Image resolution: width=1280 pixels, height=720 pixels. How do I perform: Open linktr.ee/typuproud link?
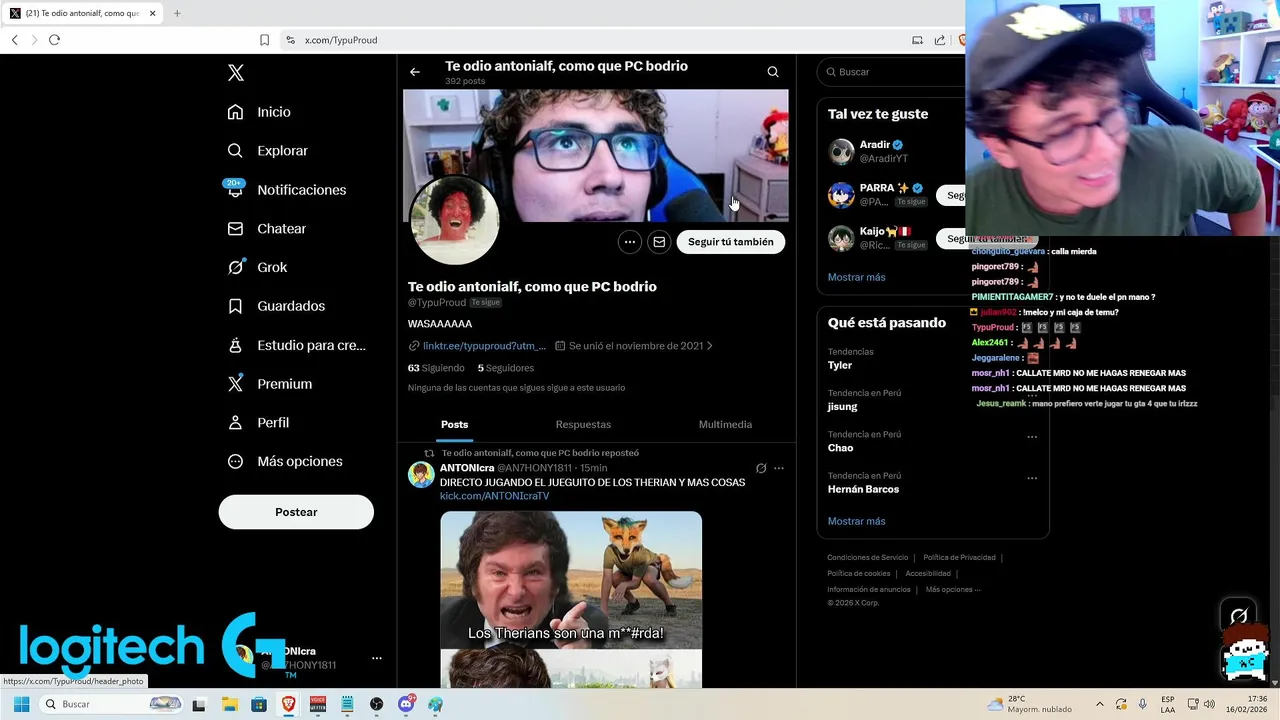(484, 346)
